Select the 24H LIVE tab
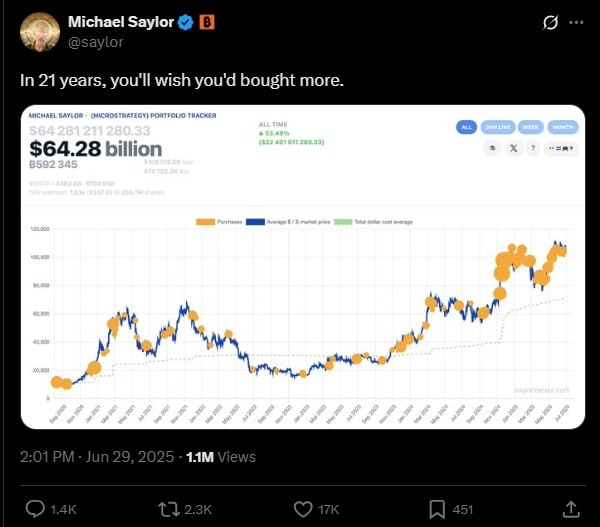 497,127
